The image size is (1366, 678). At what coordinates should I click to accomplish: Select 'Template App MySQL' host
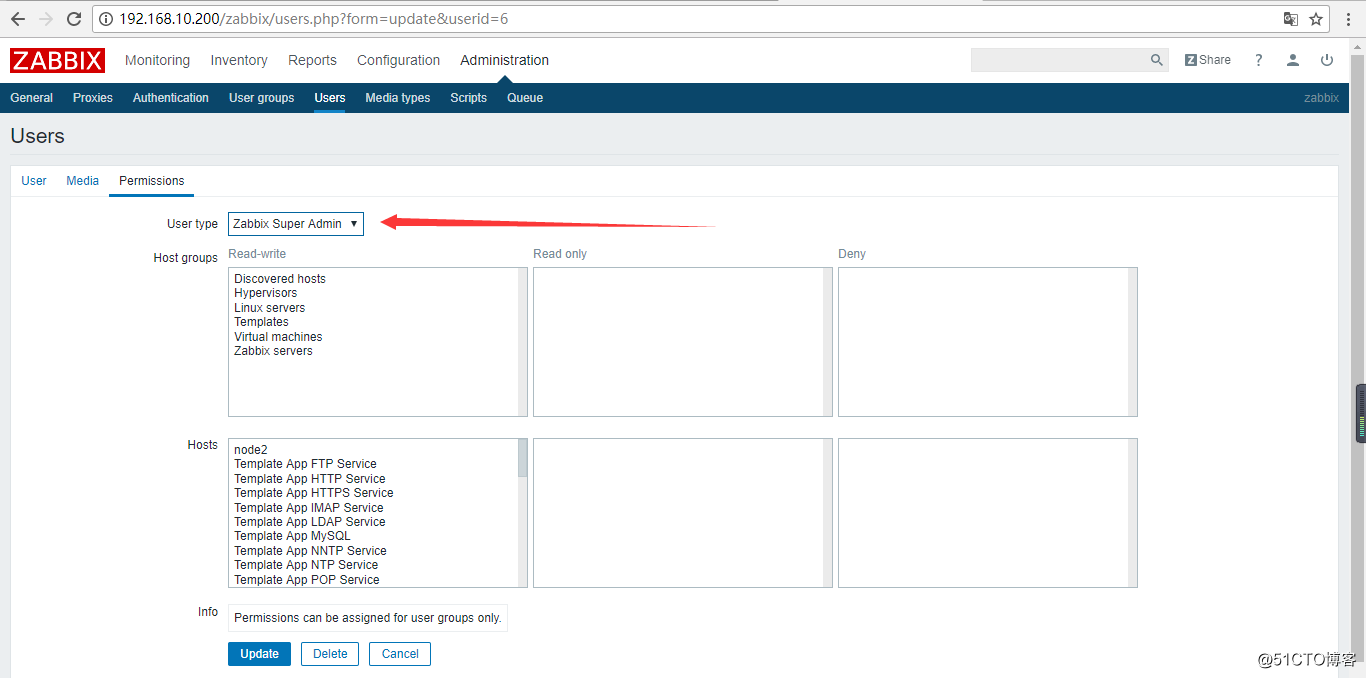tap(292, 536)
